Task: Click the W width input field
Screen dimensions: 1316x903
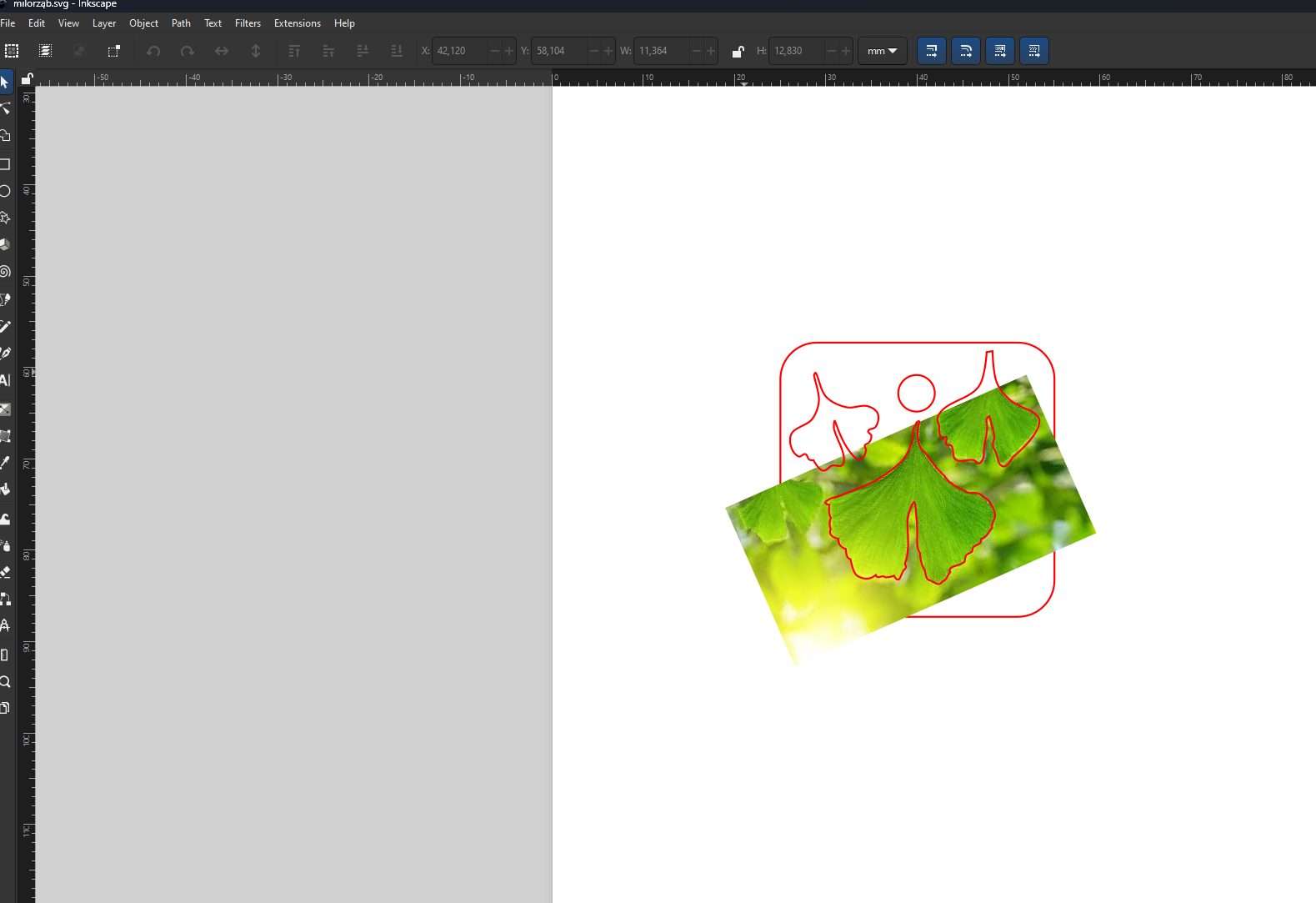Action: (x=662, y=51)
